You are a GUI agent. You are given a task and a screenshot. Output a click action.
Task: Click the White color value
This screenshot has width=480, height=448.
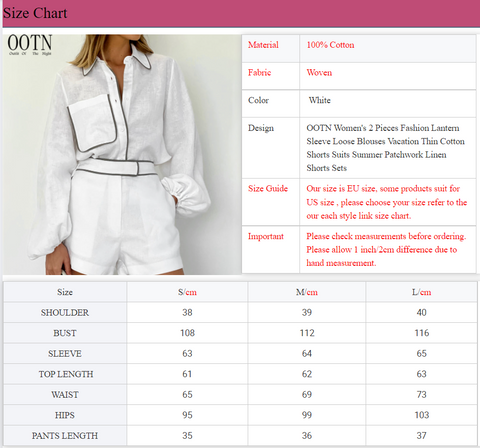(x=319, y=100)
